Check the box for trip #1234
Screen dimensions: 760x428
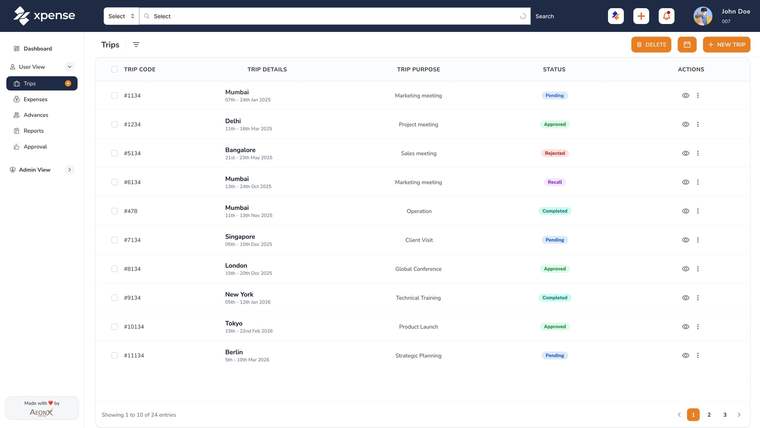click(114, 125)
